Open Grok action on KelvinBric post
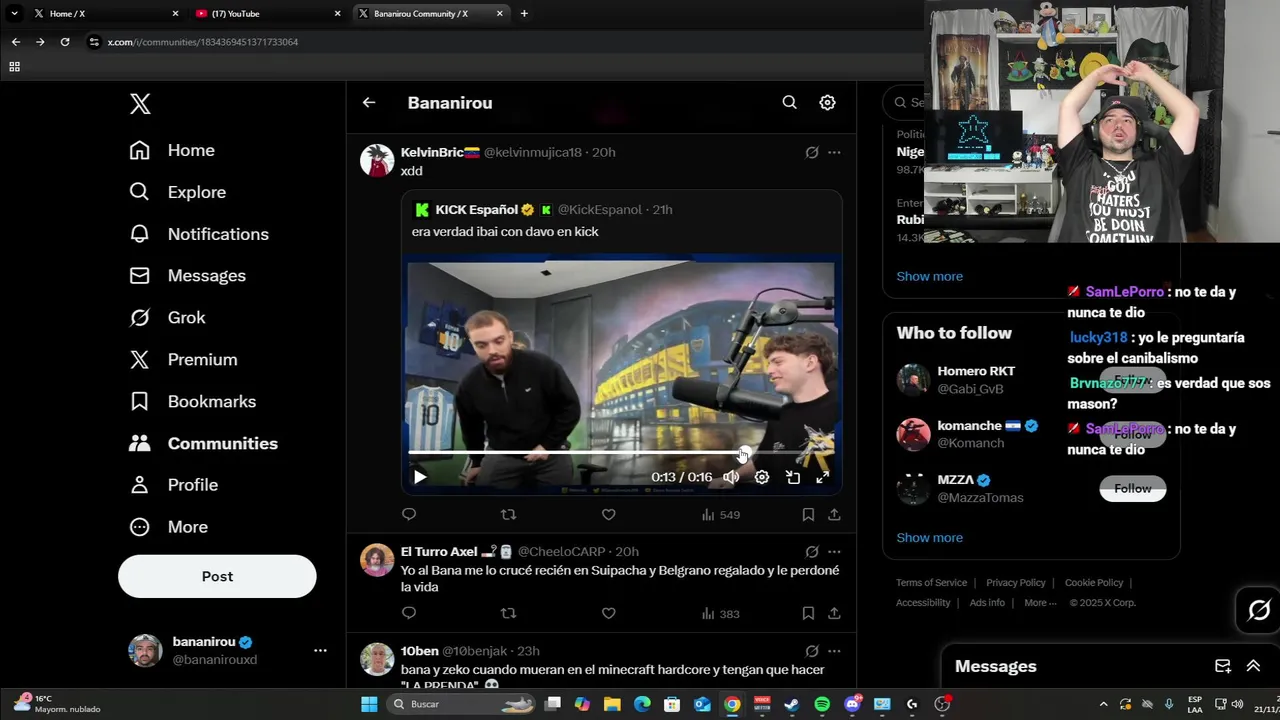 pyautogui.click(x=812, y=152)
